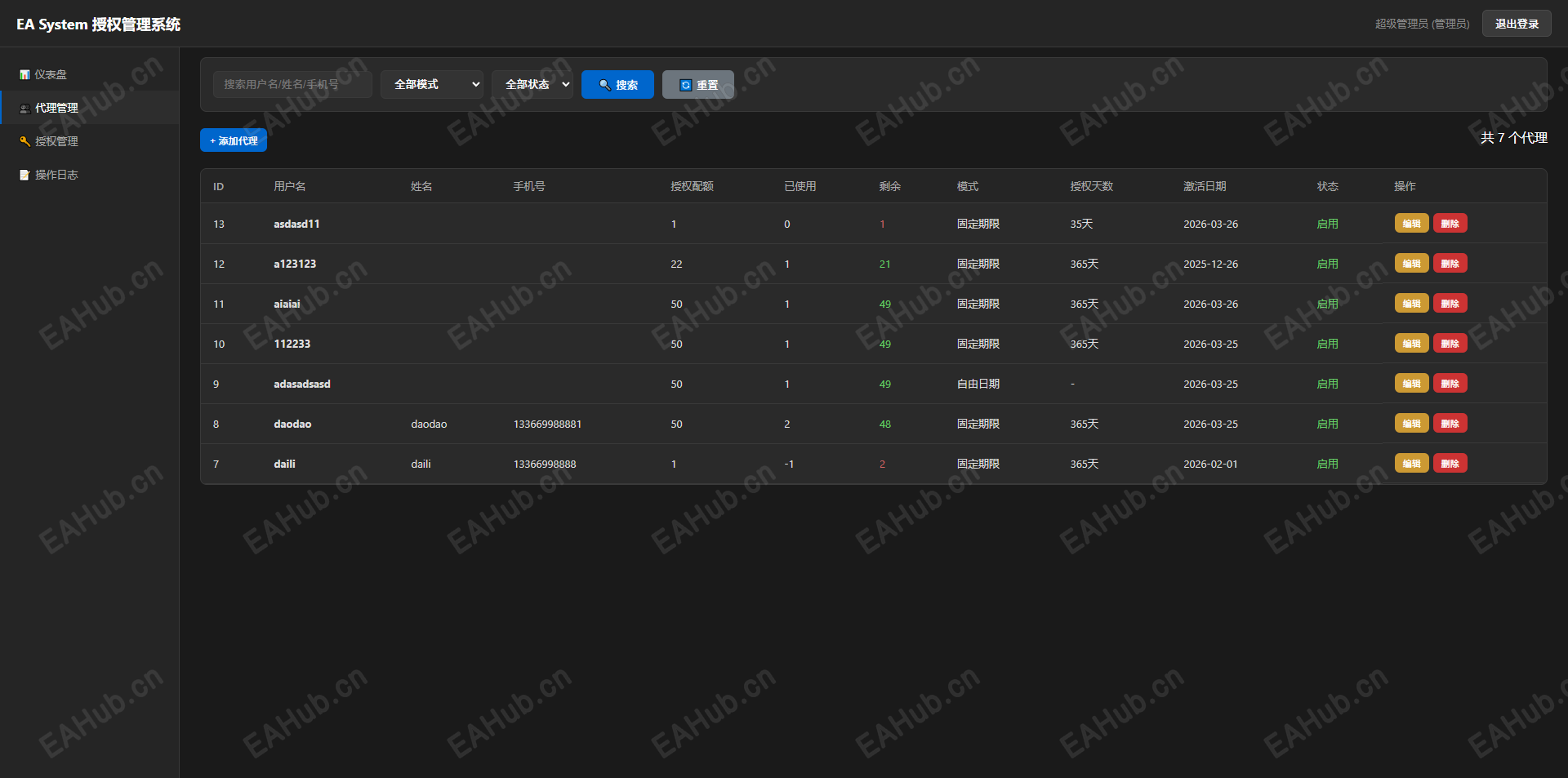Click the 自由日期 mode cell
The width and height of the screenshot is (1568, 778).
click(978, 384)
